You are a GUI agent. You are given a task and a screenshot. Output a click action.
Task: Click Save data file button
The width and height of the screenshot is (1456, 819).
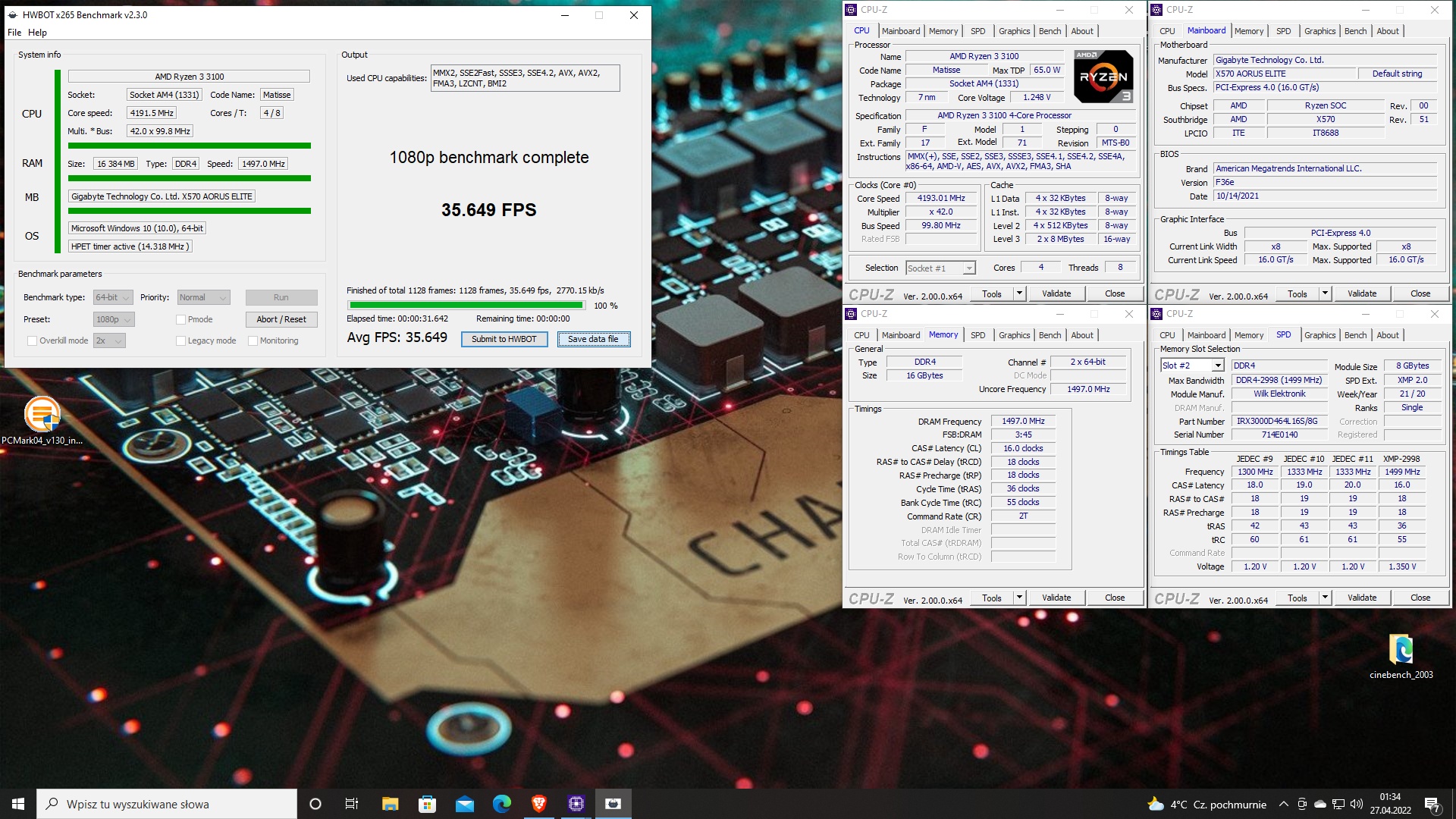pyautogui.click(x=593, y=340)
